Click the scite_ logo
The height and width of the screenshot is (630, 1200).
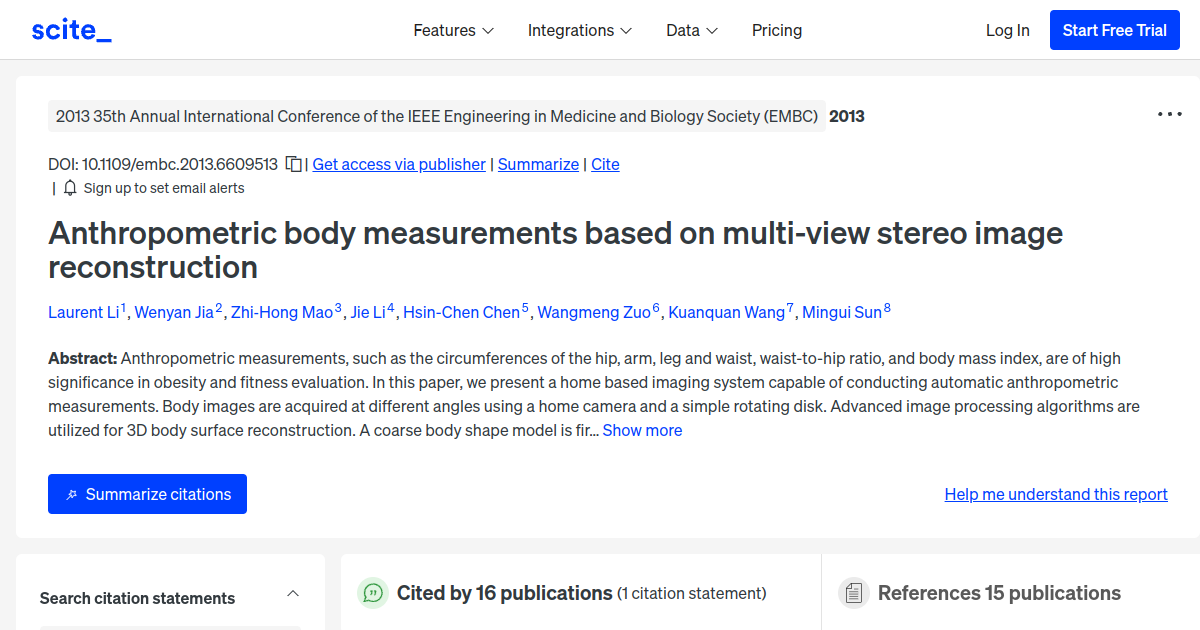[x=70, y=29]
